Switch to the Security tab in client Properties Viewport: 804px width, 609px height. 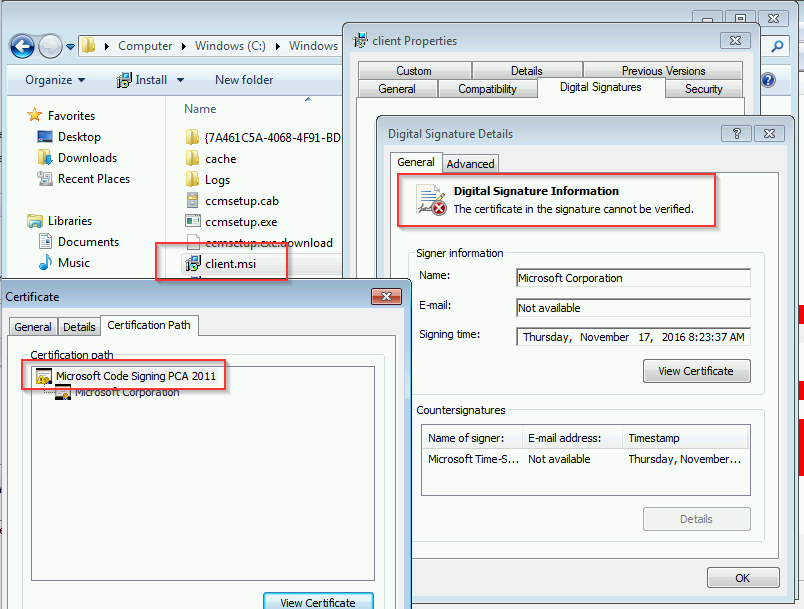pyautogui.click(x=703, y=89)
